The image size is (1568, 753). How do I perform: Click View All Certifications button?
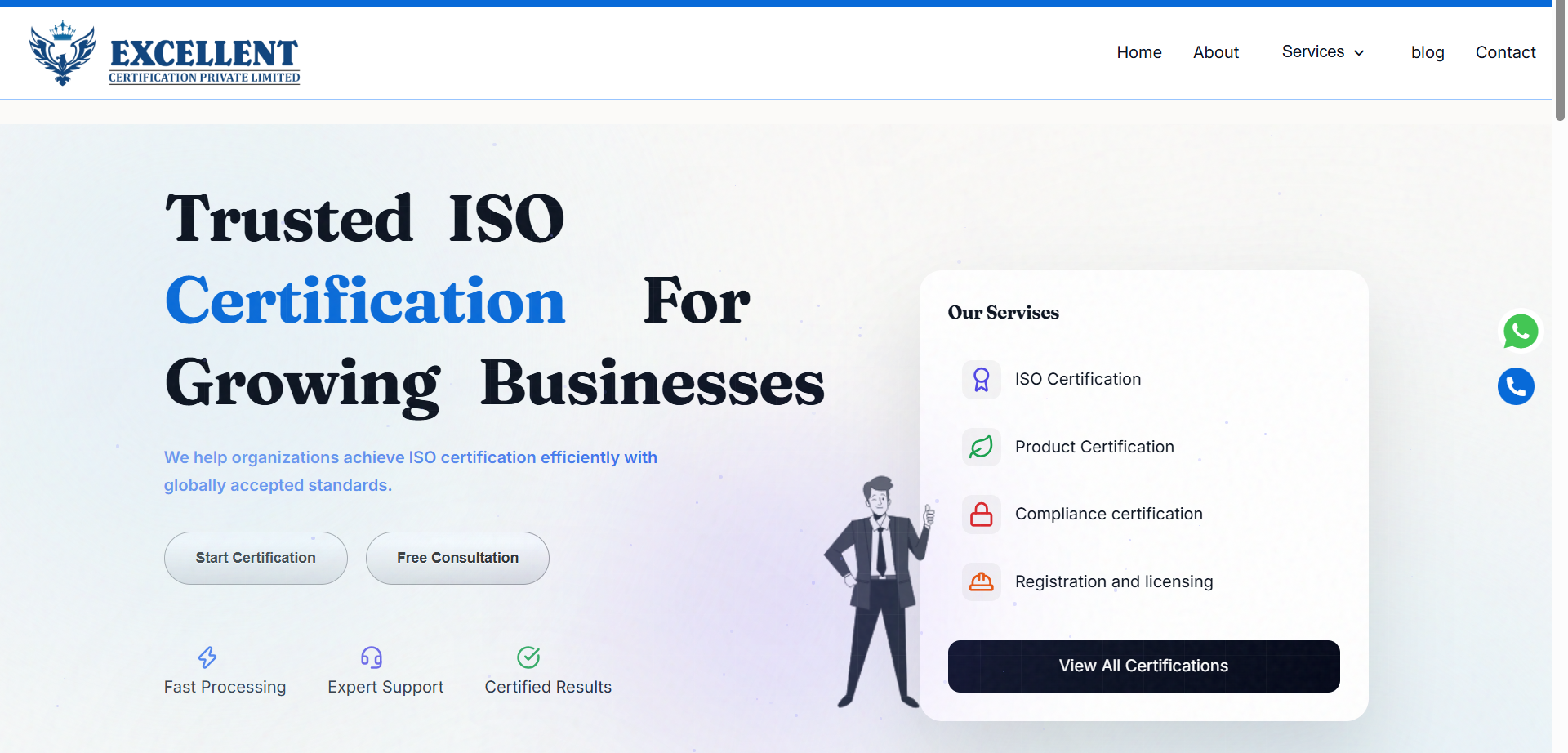1143,666
